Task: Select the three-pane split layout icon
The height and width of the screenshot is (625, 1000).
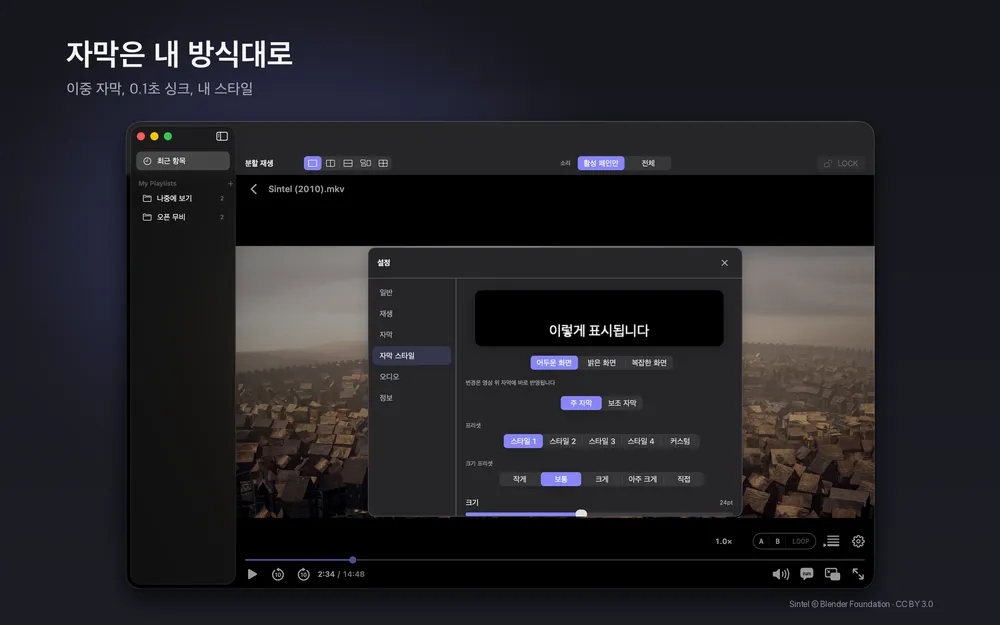Action: coord(365,163)
